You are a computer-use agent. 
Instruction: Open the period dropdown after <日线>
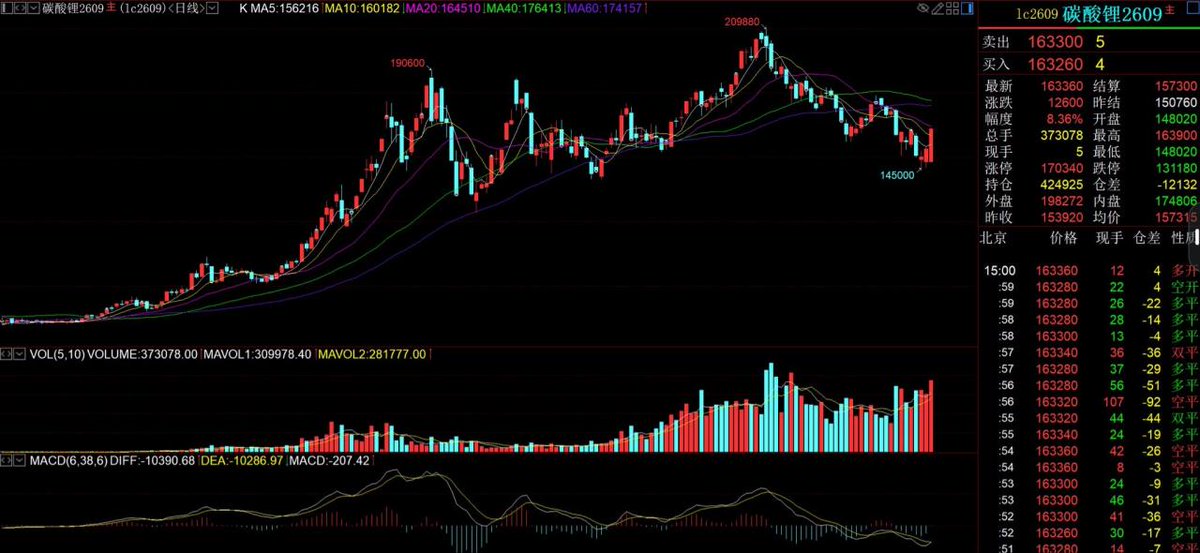click(212, 9)
